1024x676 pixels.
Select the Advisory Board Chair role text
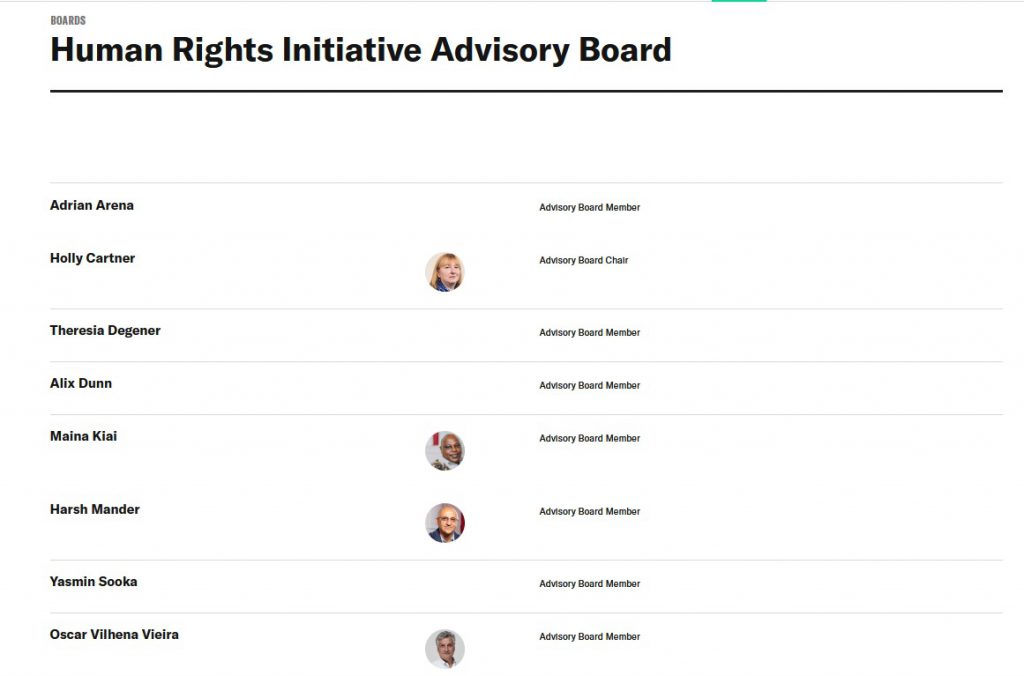click(x=584, y=260)
